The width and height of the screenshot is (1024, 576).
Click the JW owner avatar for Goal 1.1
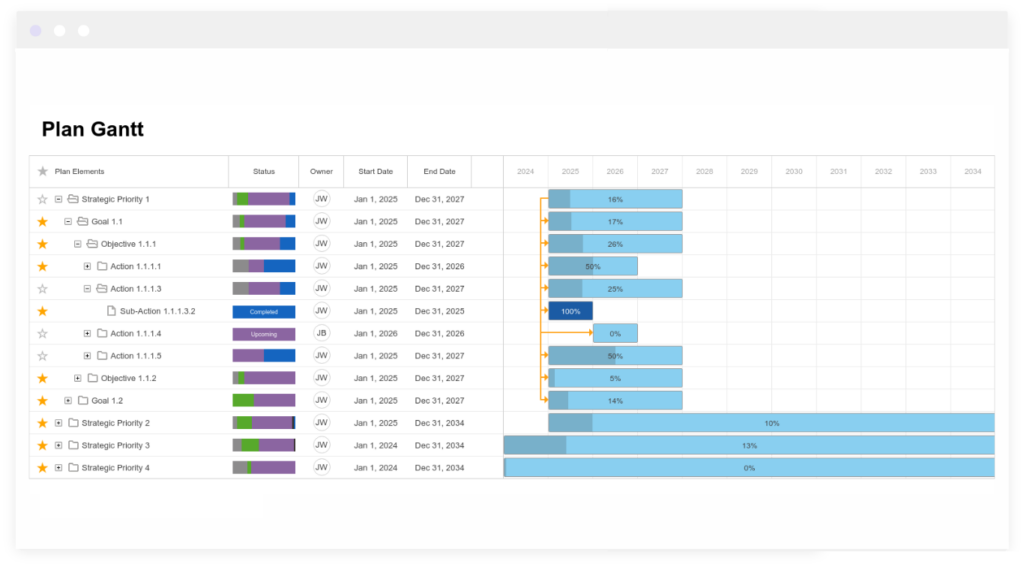pyautogui.click(x=321, y=221)
